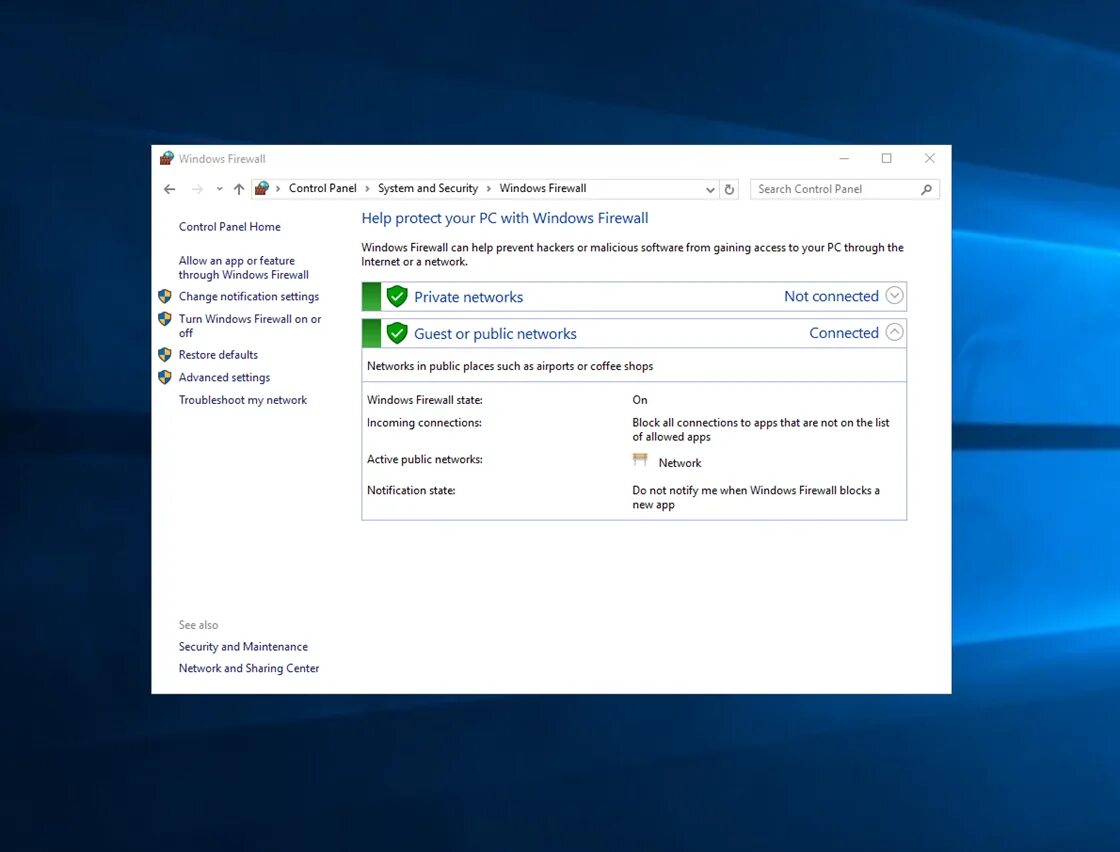Click the forward navigation arrow
Viewport: 1120px width, 852px height.
tap(197, 189)
